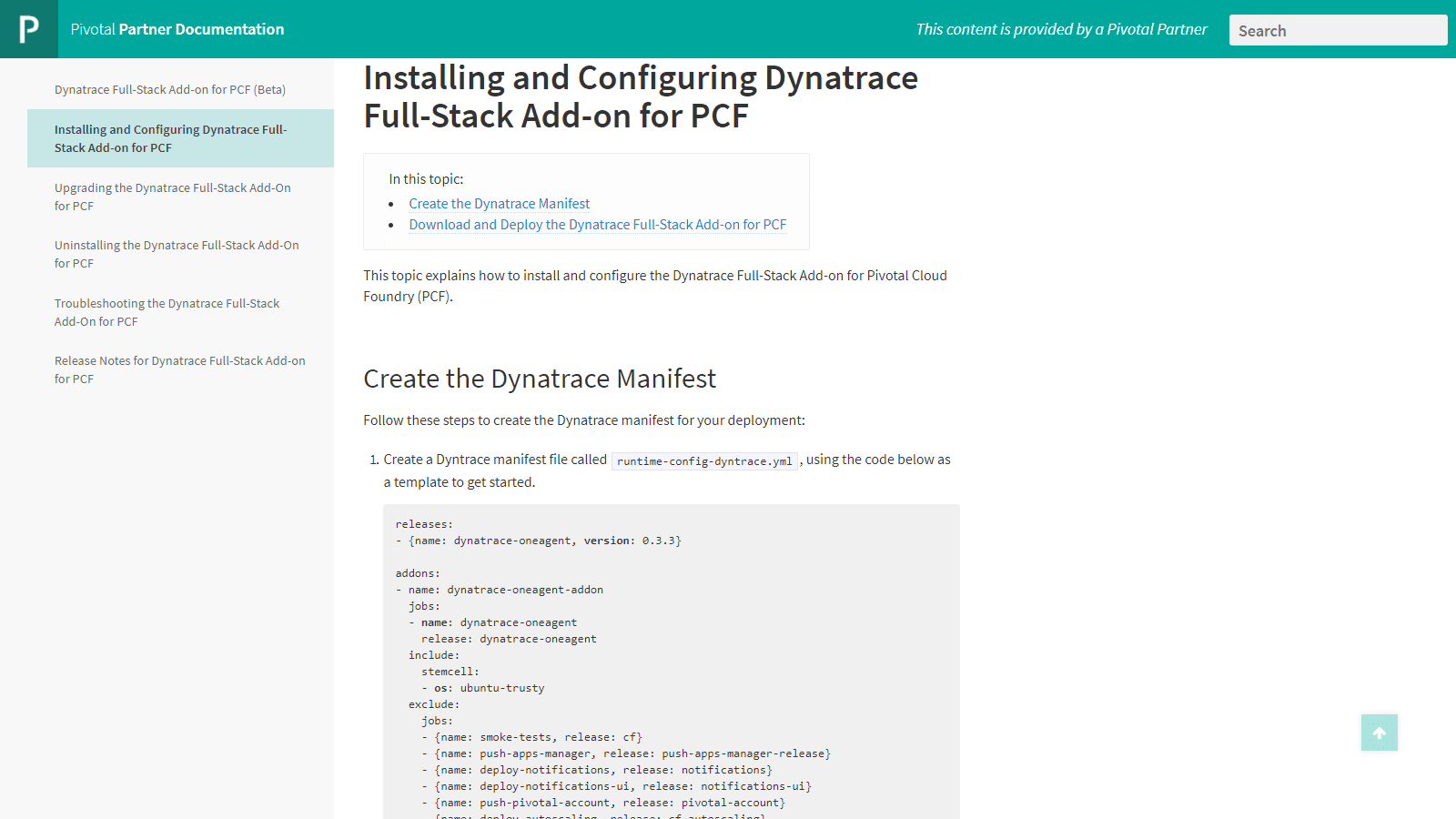Jump to Create the Dynatrace Manifest section

[x=499, y=204]
